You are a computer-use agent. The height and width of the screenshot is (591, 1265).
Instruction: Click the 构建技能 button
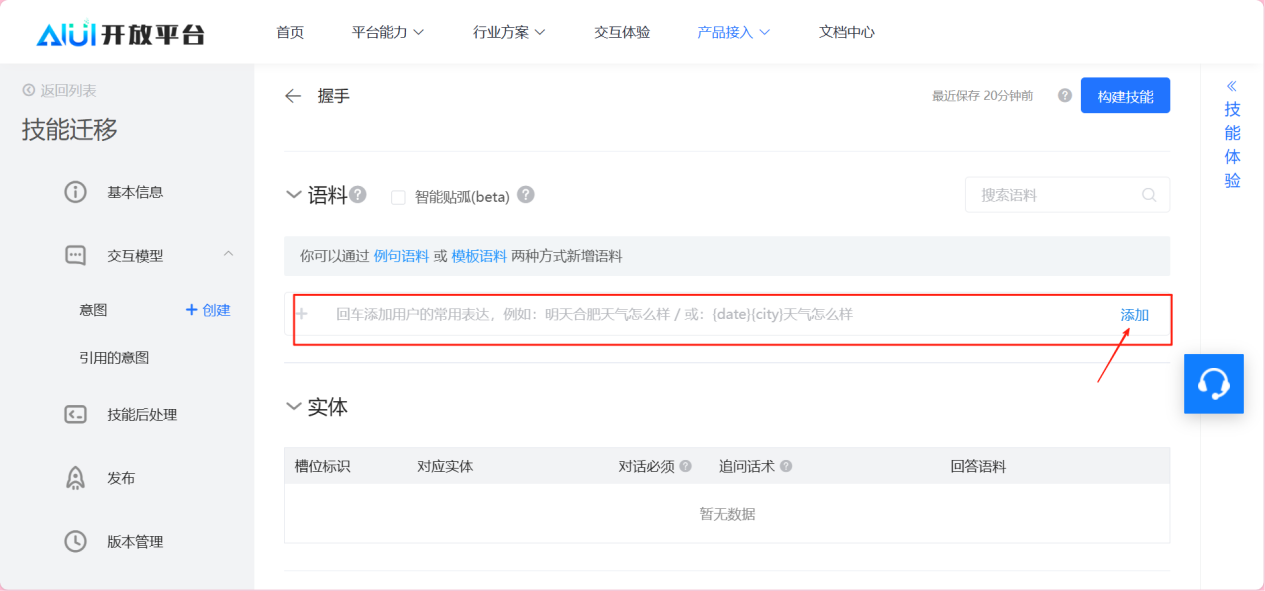pyautogui.click(x=1125, y=96)
